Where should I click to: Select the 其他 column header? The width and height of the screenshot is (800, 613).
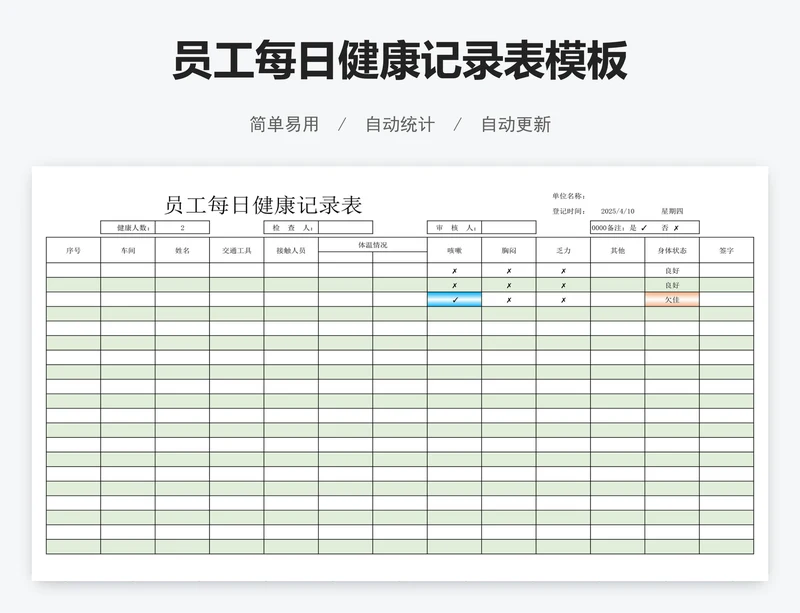(x=618, y=250)
